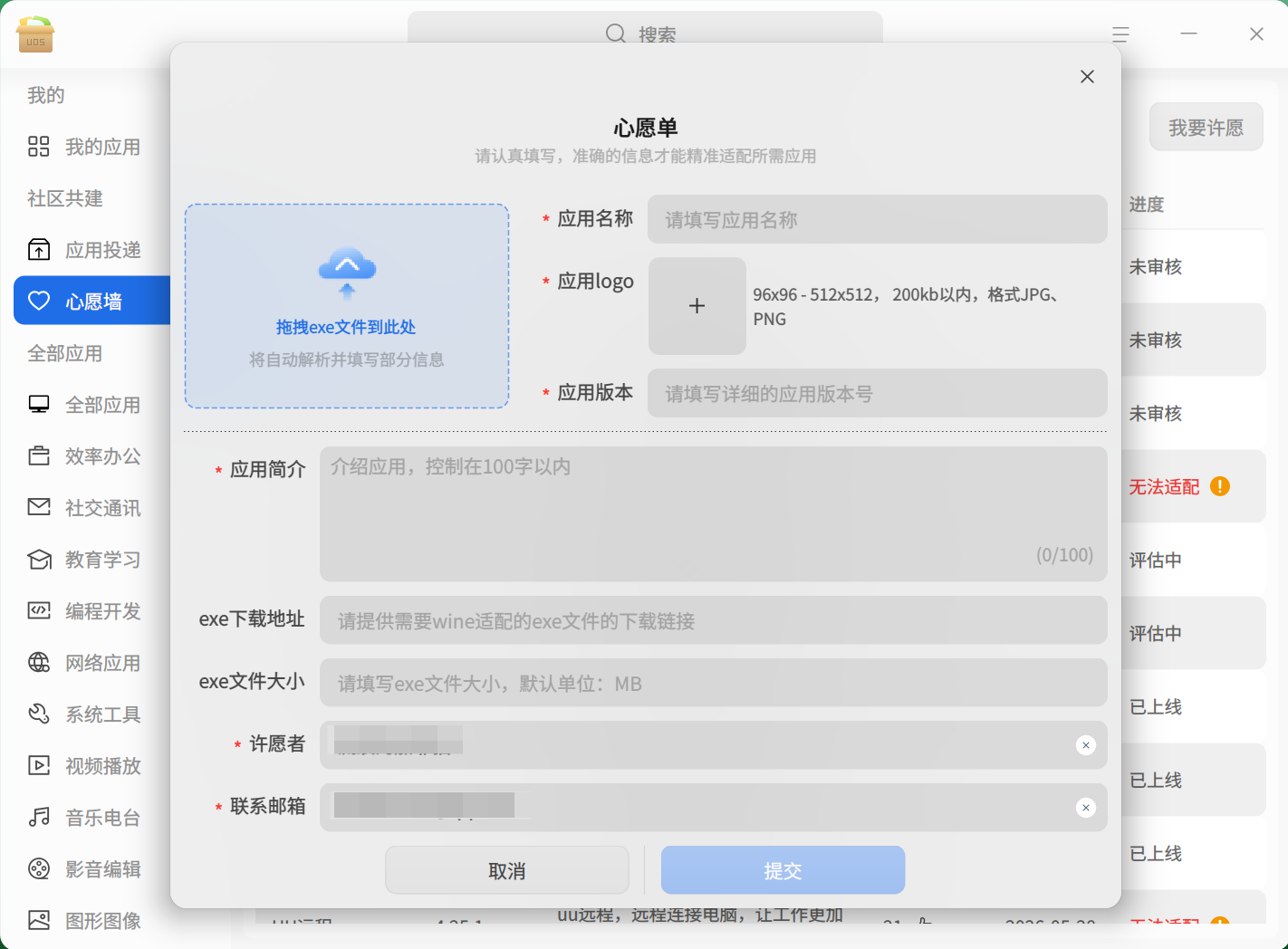This screenshot has height=949, width=1288.
Task: Click the orange warning icon beside 无法适配
Action: point(1220,486)
